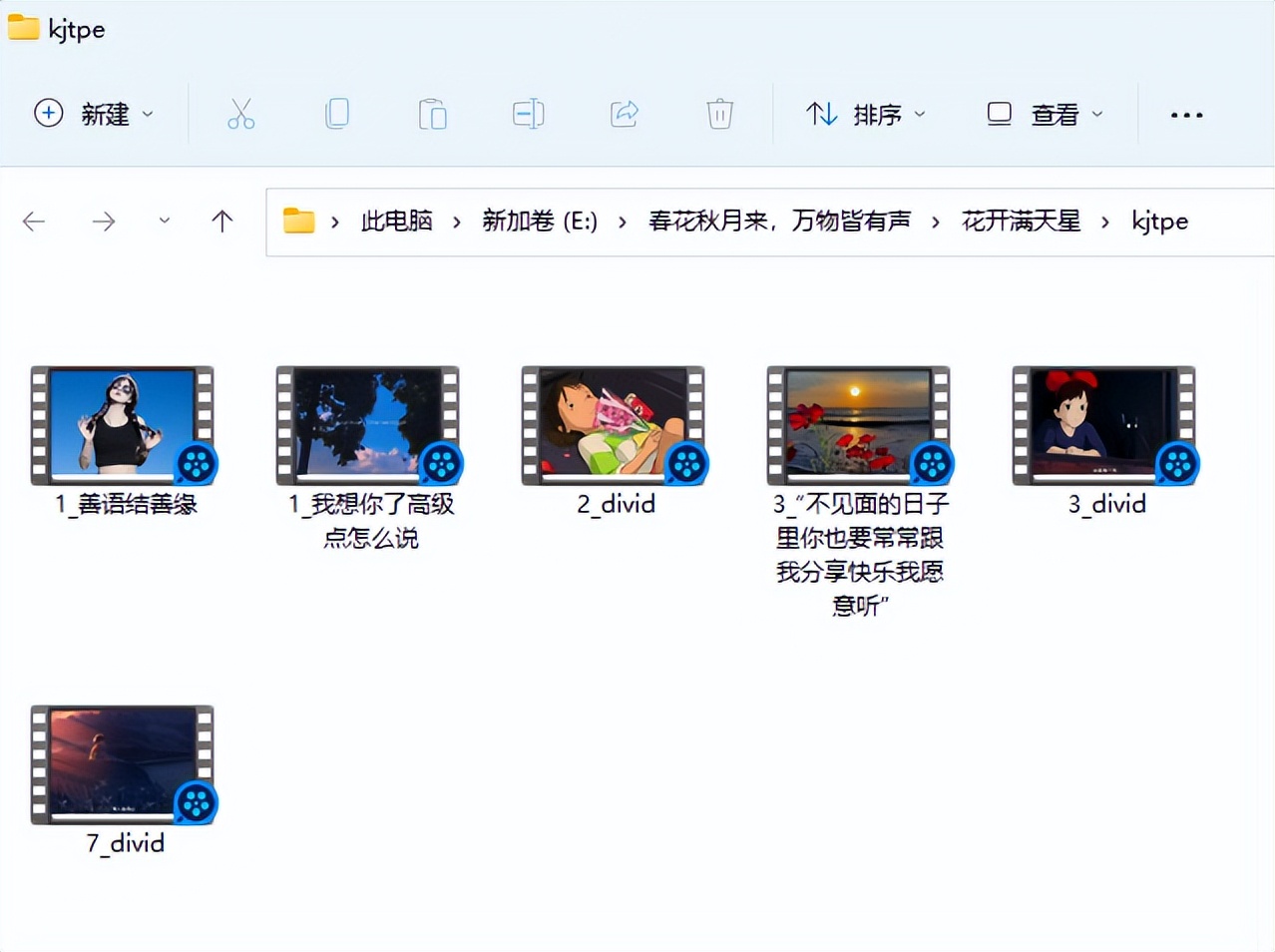Open the See more (...) toolbar menu

coord(1185,114)
